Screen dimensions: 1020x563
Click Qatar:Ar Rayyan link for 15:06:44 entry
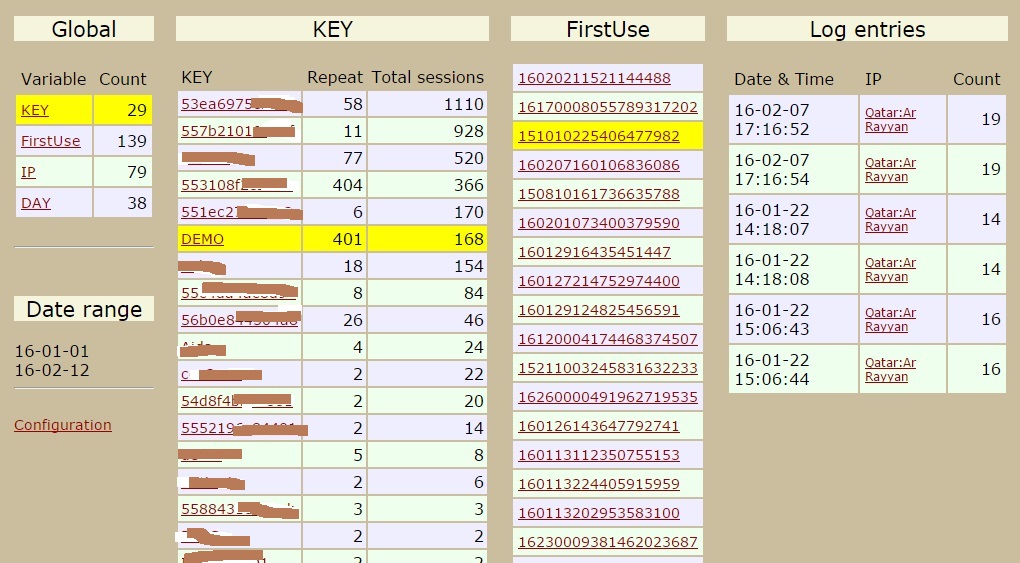click(890, 370)
